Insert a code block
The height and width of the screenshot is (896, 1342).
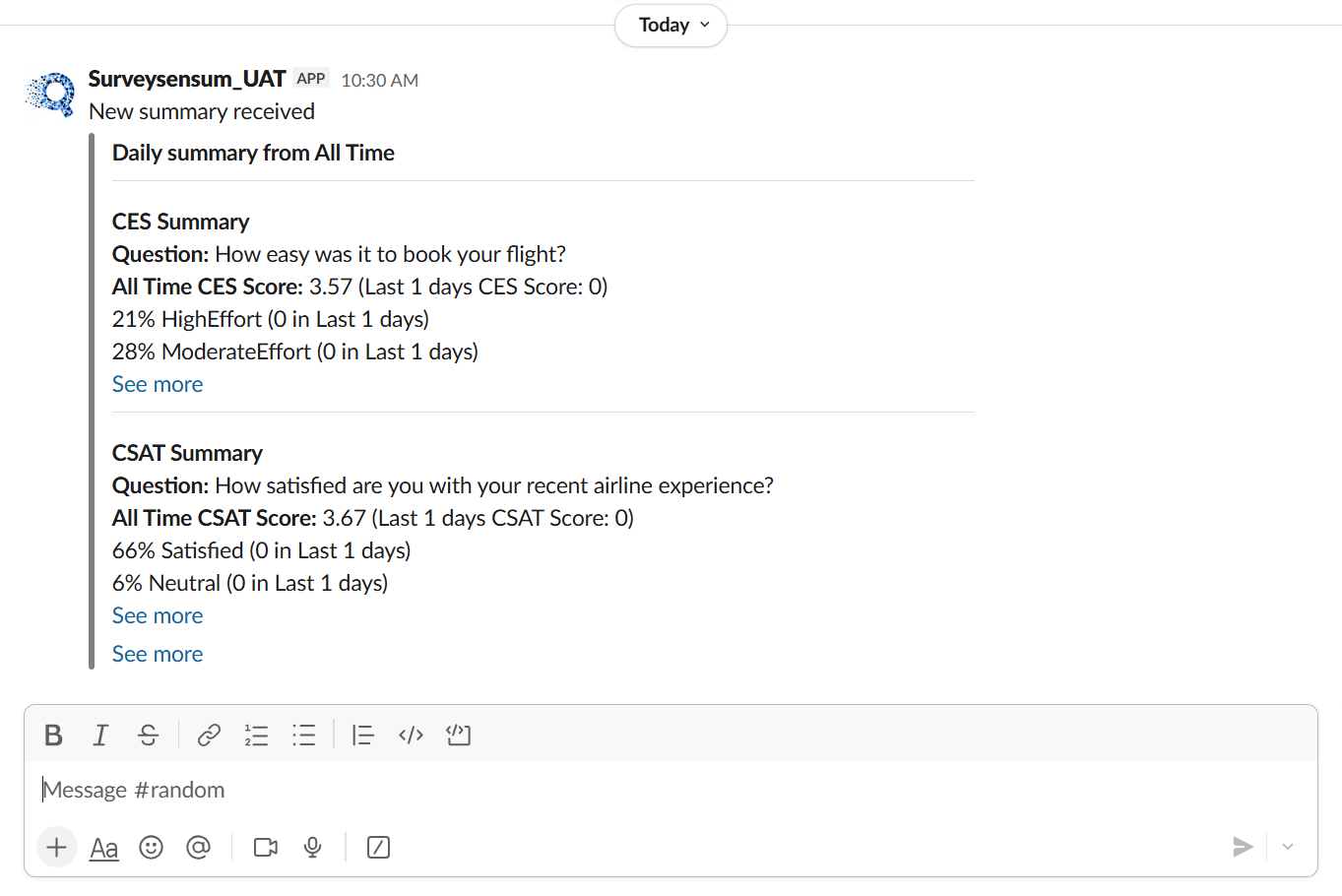[459, 736]
